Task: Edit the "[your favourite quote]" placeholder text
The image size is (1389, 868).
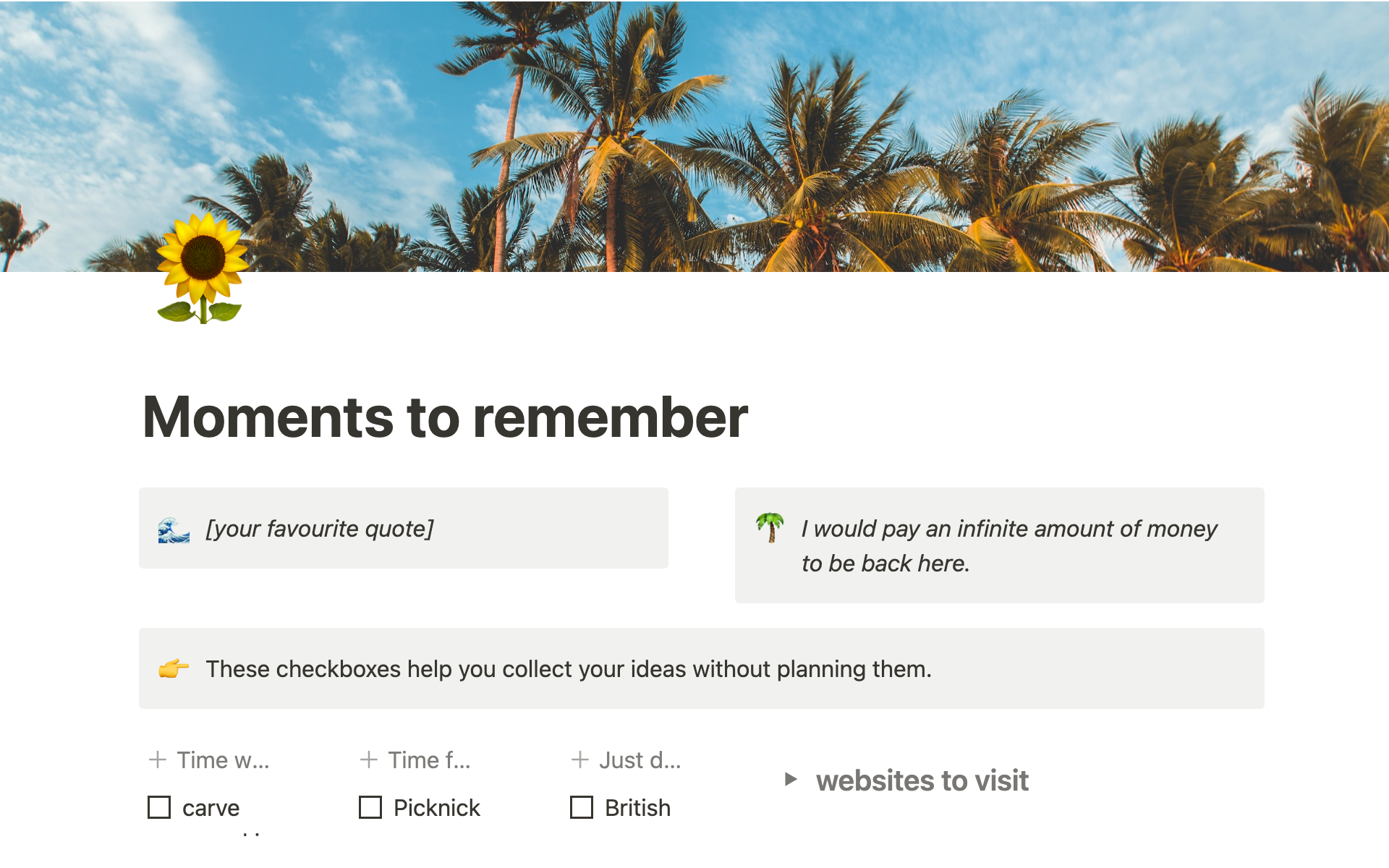Action: pos(319,528)
